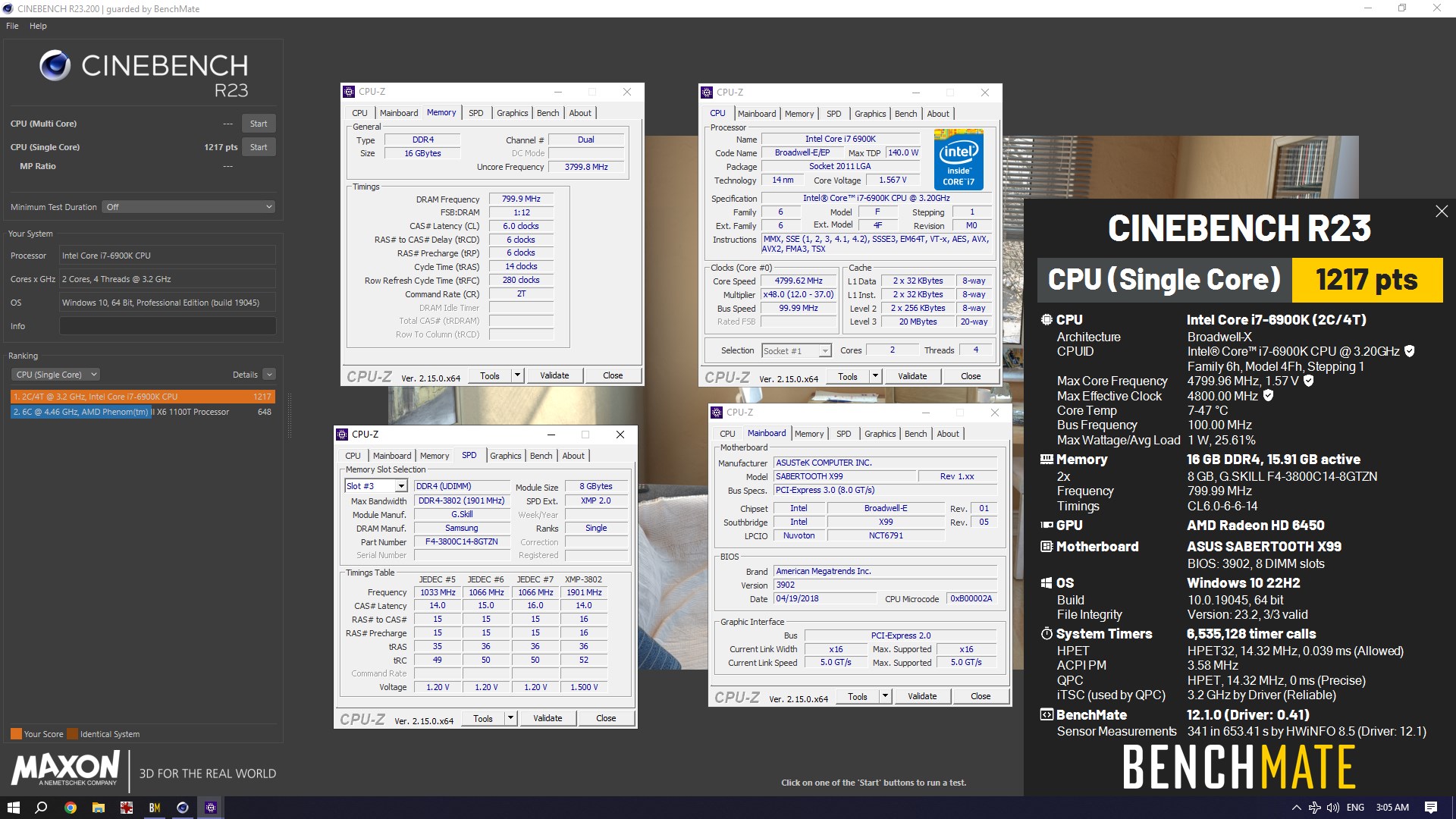Image resolution: width=1456 pixels, height=819 pixels.
Task: Click the F4-3800C14-8GTZN part number field
Action: (x=461, y=542)
